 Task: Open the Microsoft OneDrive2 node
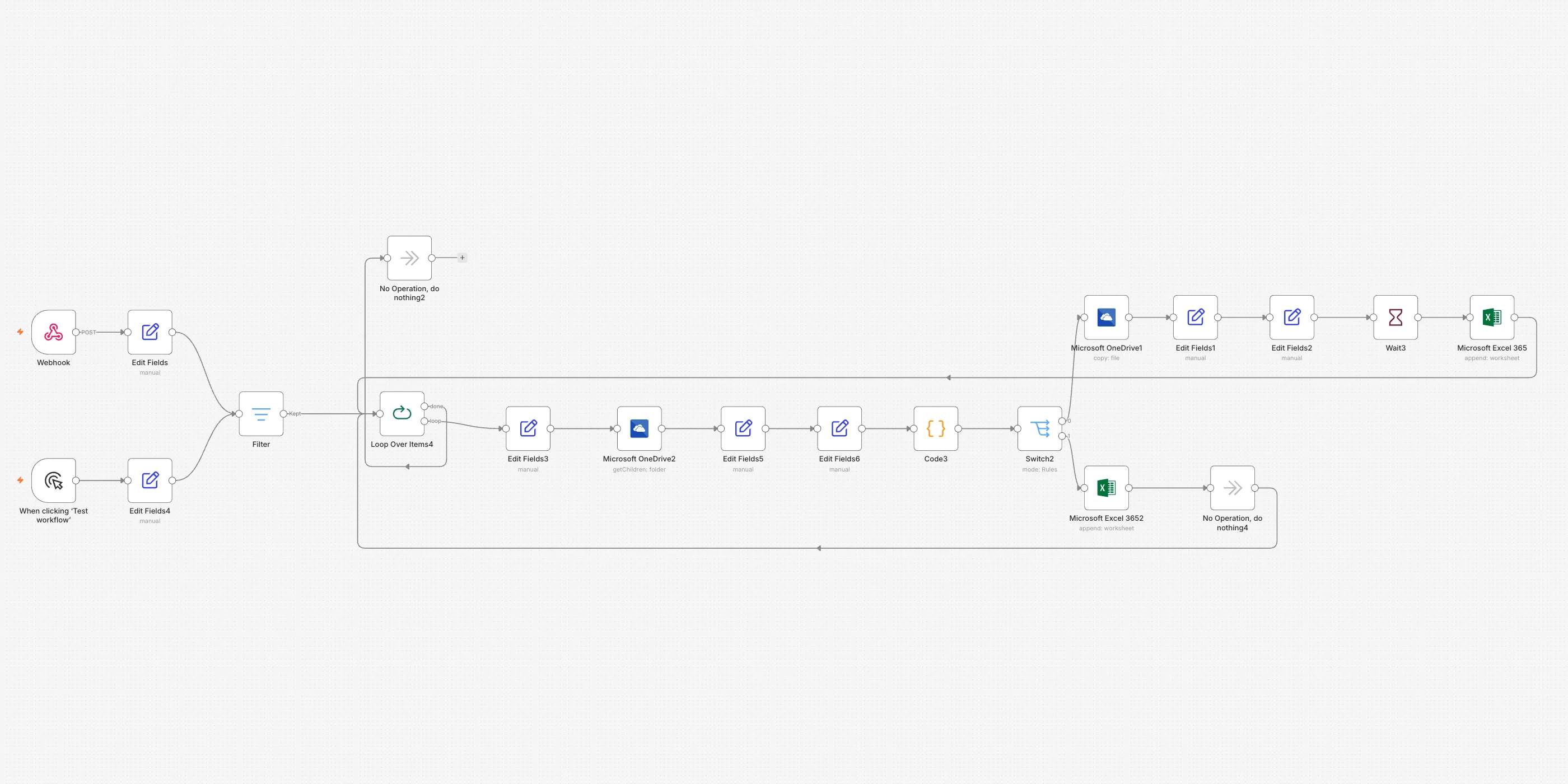pos(639,428)
